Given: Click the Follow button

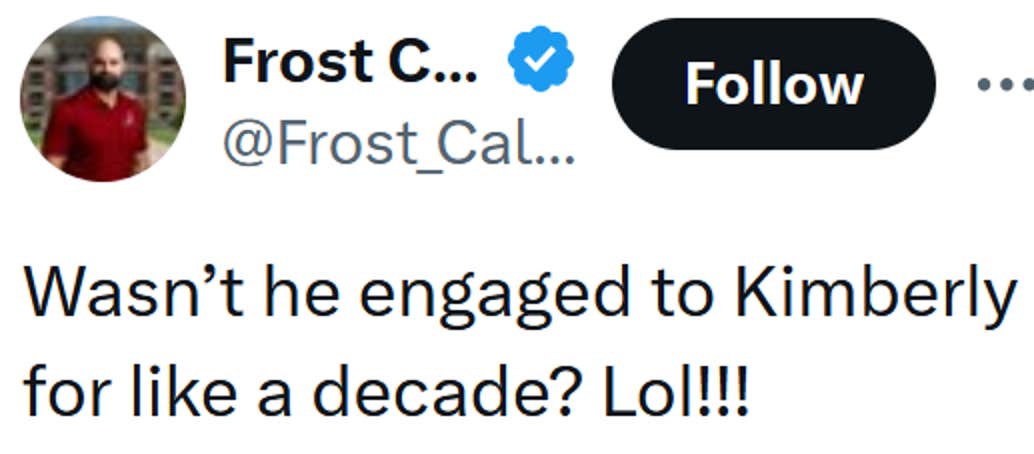Looking at the screenshot, I should 773,84.
